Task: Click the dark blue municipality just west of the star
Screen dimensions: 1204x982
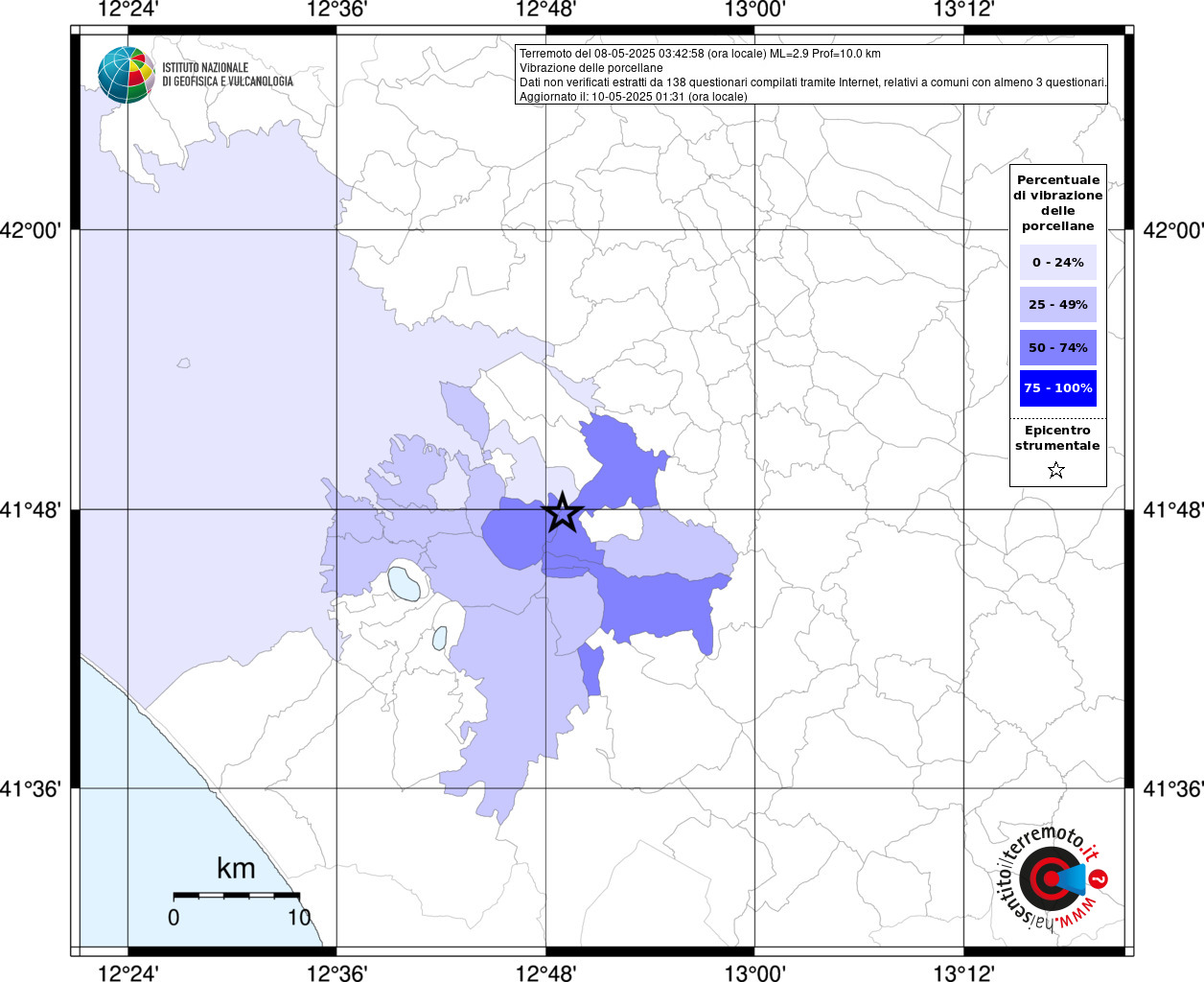Action: (513, 535)
